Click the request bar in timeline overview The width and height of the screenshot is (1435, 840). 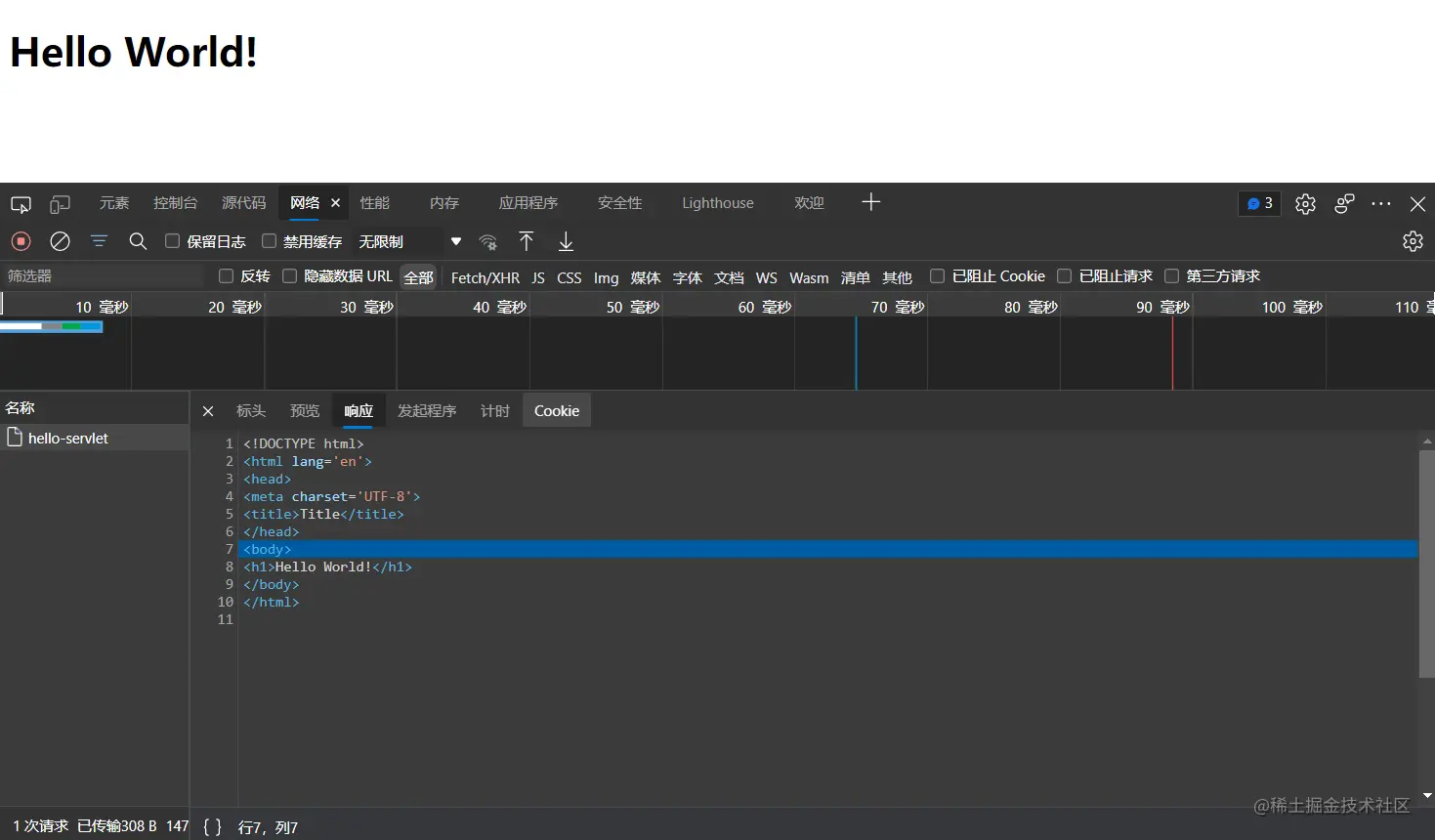(51, 326)
